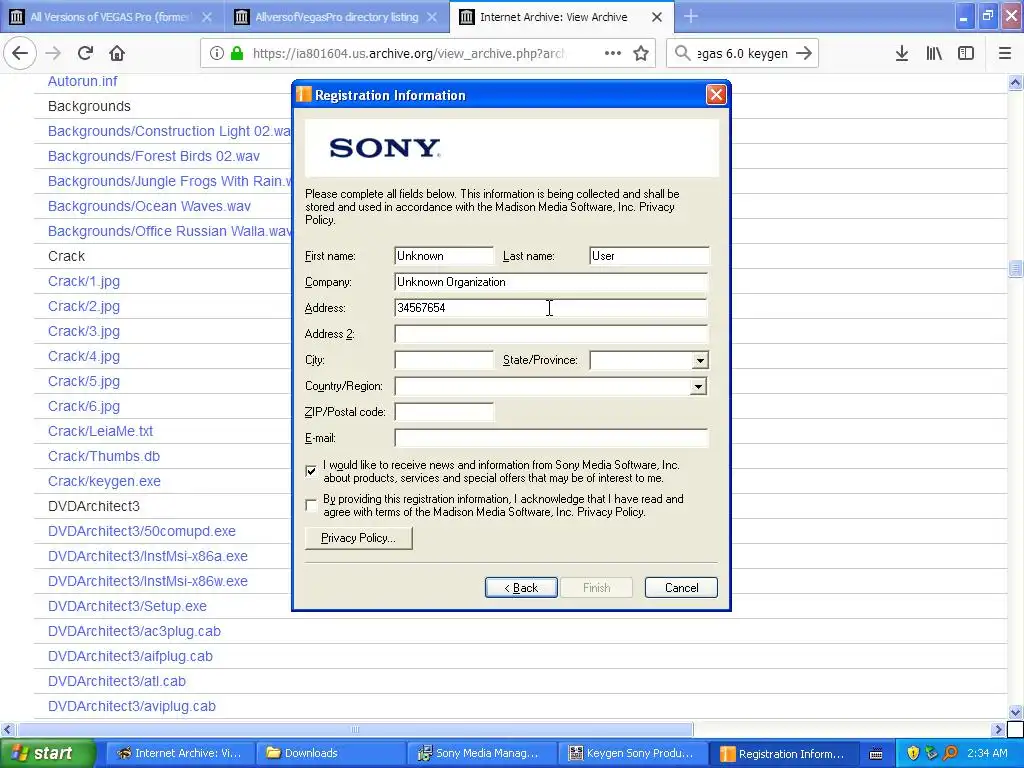Click the Cancel button in dialog
This screenshot has height=768, width=1024.
(681, 588)
